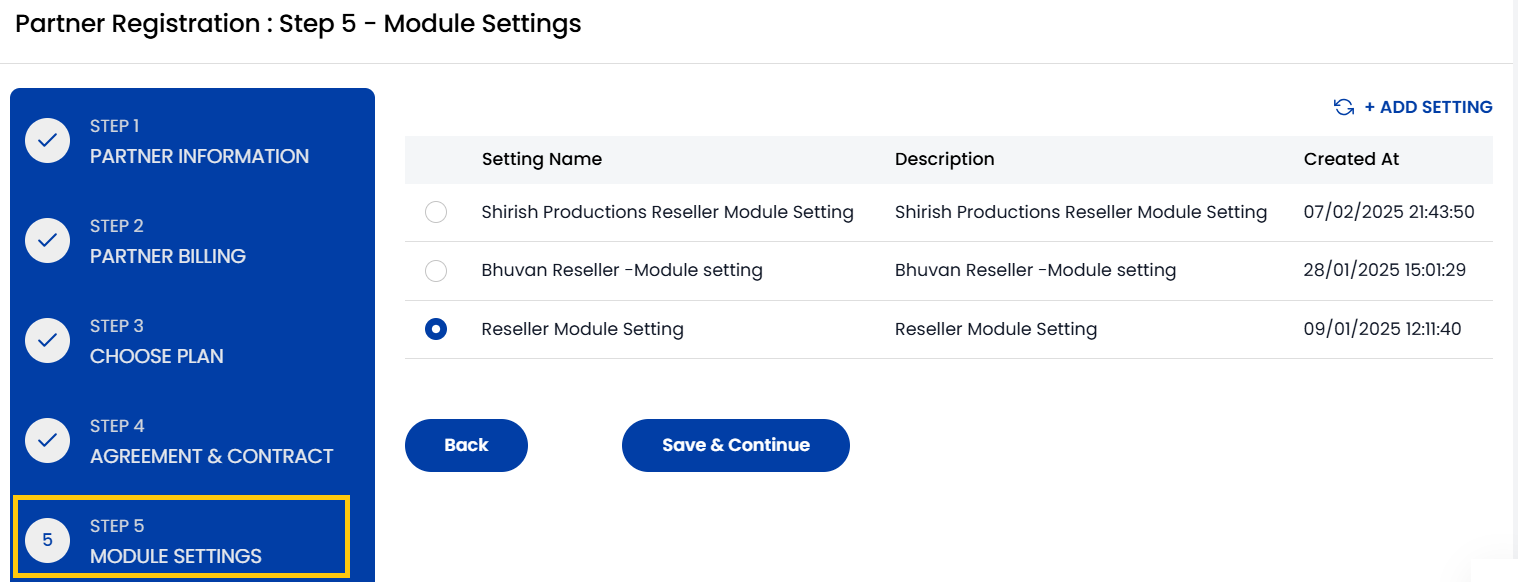Click the + ADD SETTING link
The height and width of the screenshot is (582, 1518).
coord(1428,107)
